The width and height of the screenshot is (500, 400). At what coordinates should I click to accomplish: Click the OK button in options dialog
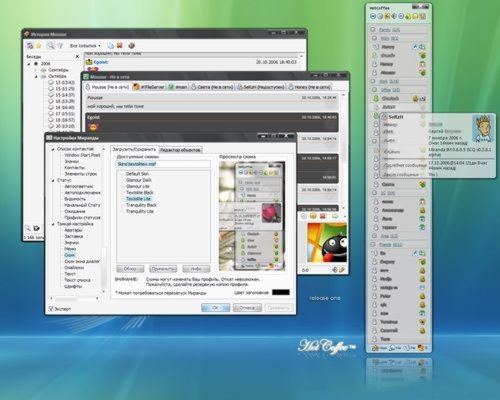pos(215,308)
